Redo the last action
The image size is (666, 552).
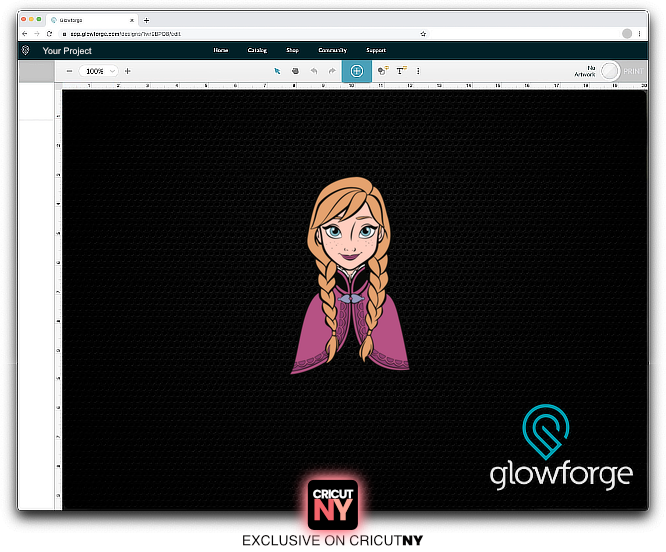pyautogui.click(x=332, y=71)
